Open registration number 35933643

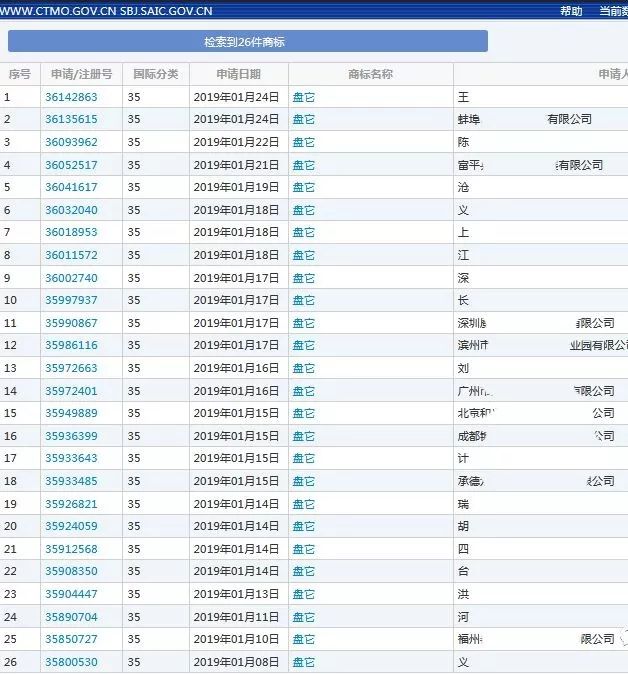coord(71,458)
